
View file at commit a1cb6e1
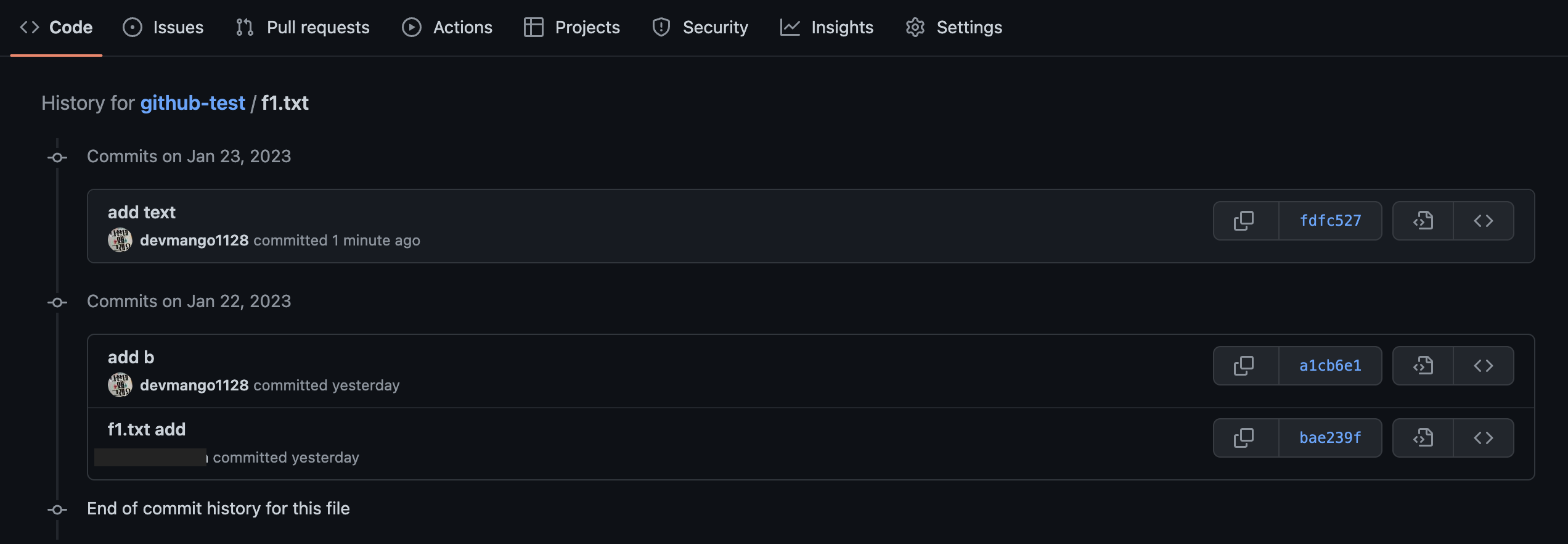[1423, 366]
